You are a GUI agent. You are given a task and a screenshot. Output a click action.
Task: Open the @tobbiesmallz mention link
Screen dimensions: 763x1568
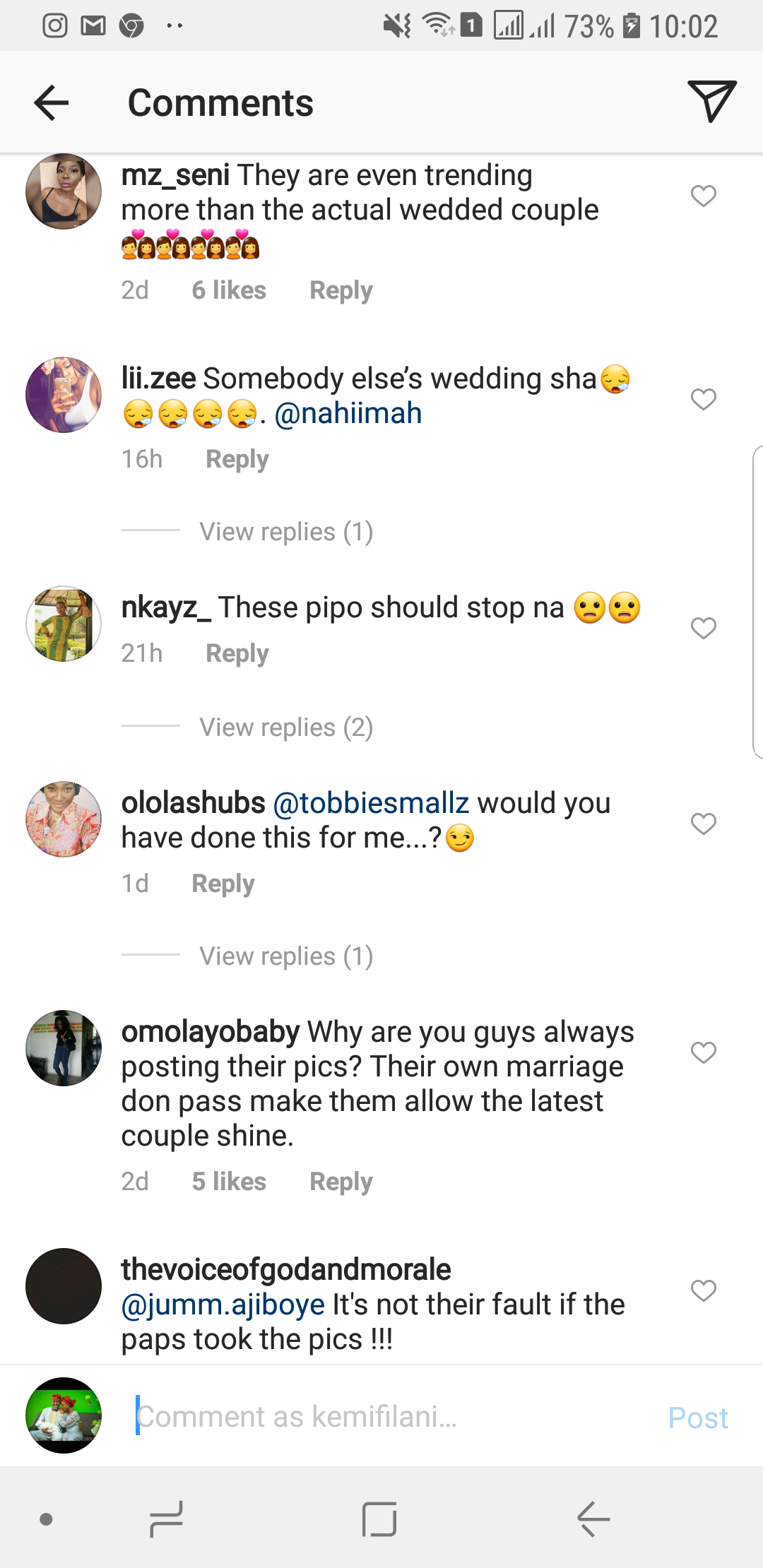[371, 803]
